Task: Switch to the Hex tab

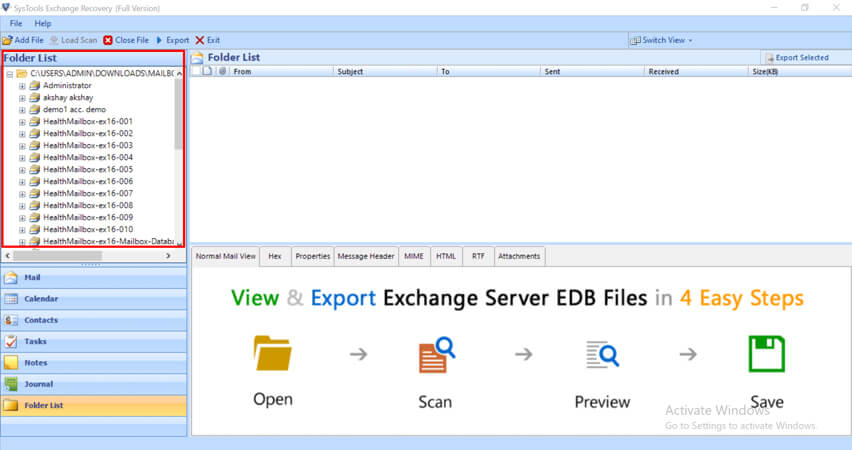Action: tap(275, 256)
